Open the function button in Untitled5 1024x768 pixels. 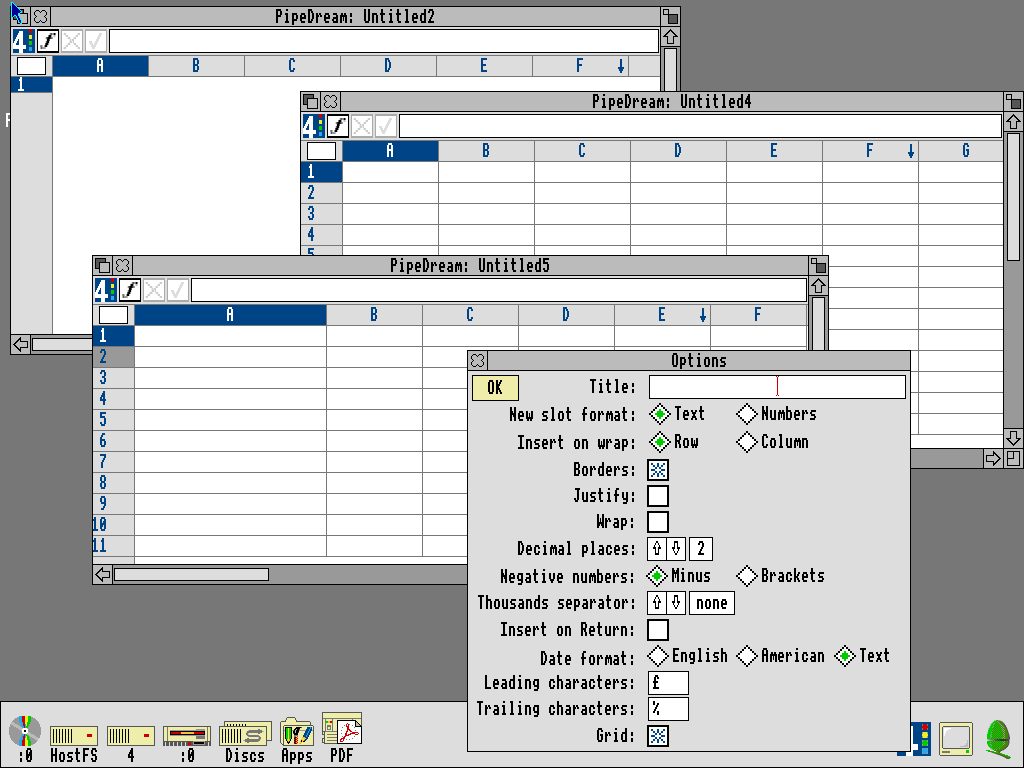130,290
